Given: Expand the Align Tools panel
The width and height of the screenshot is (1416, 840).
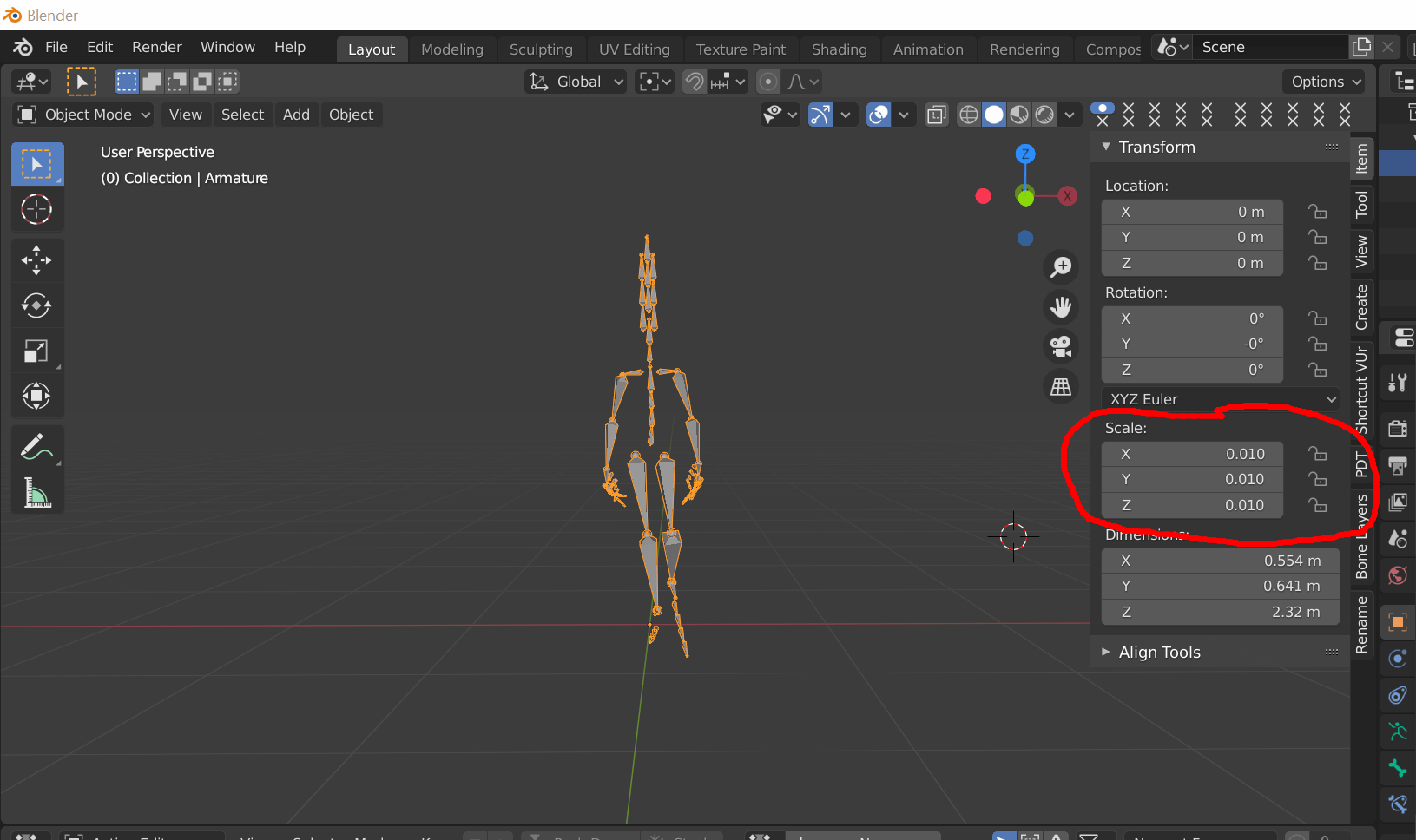Looking at the screenshot, I should coord(1159,652).
